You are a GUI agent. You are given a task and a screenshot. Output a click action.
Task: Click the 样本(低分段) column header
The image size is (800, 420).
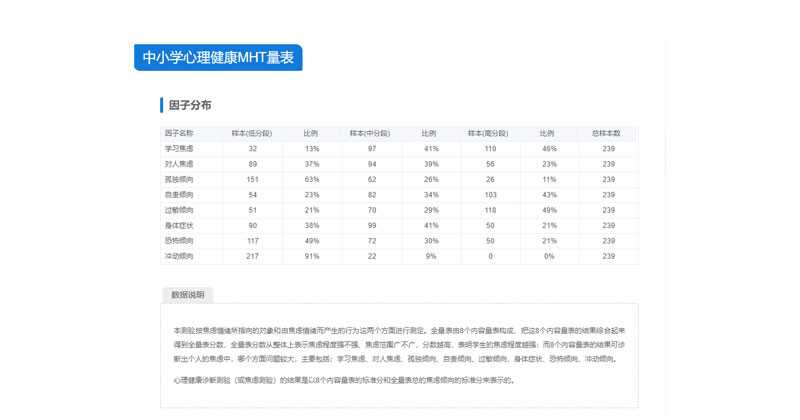coord(252,133)
